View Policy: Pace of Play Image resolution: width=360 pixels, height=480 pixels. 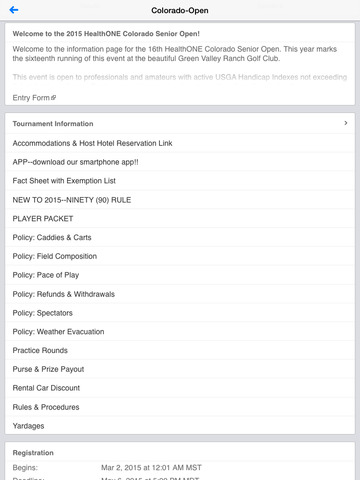[x=180, y=275]
